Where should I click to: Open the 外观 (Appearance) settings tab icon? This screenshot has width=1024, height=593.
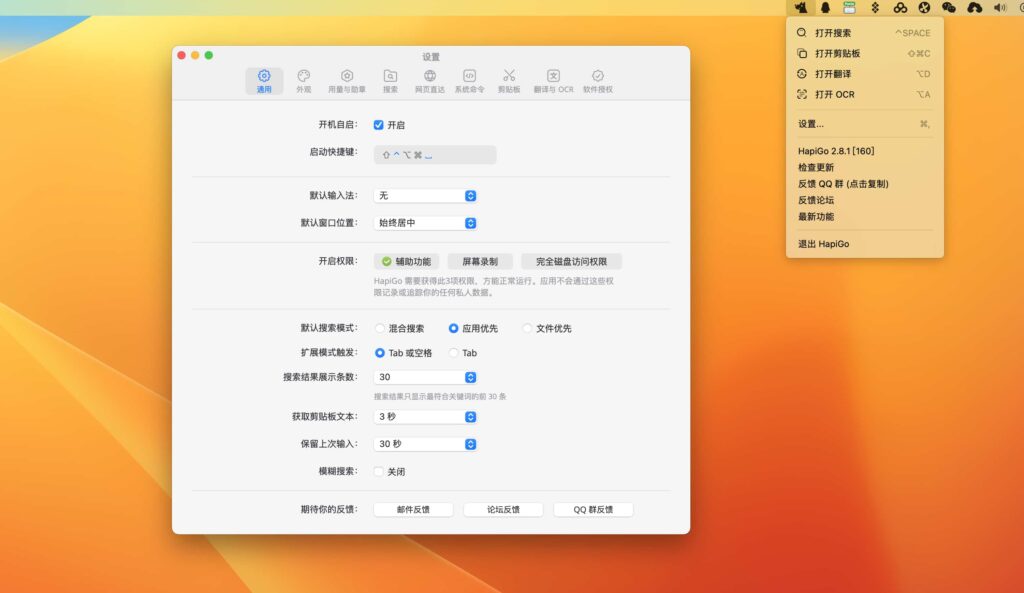tap(304, 80)
